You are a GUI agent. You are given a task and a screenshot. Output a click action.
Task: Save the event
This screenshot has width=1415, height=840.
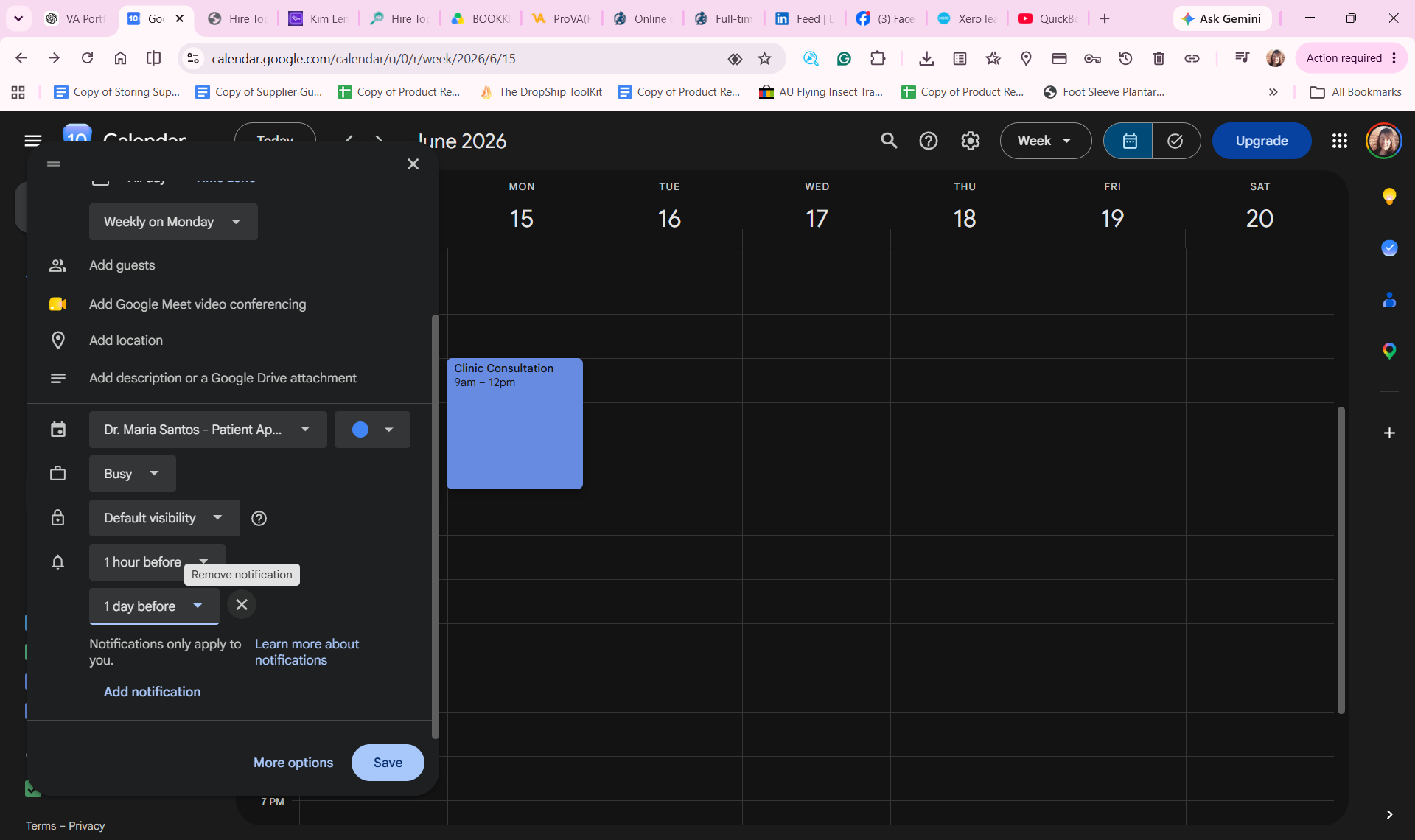click(x=388, y=763)
